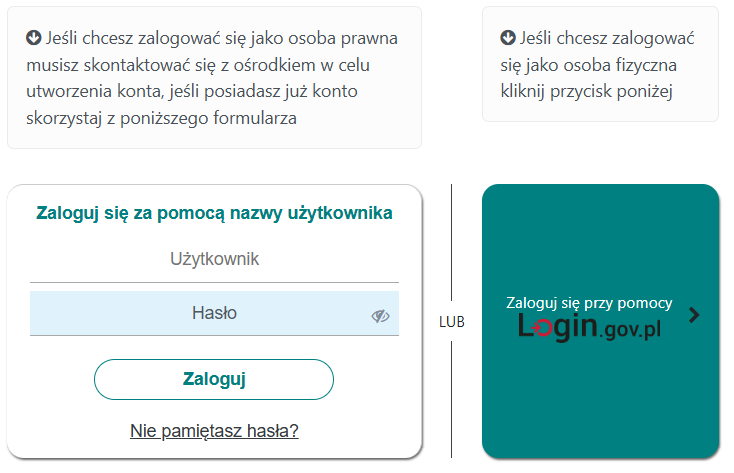Click the osoba fizyczna instruction text
Viewport: 734px width, 473px height.
point(598,65)
